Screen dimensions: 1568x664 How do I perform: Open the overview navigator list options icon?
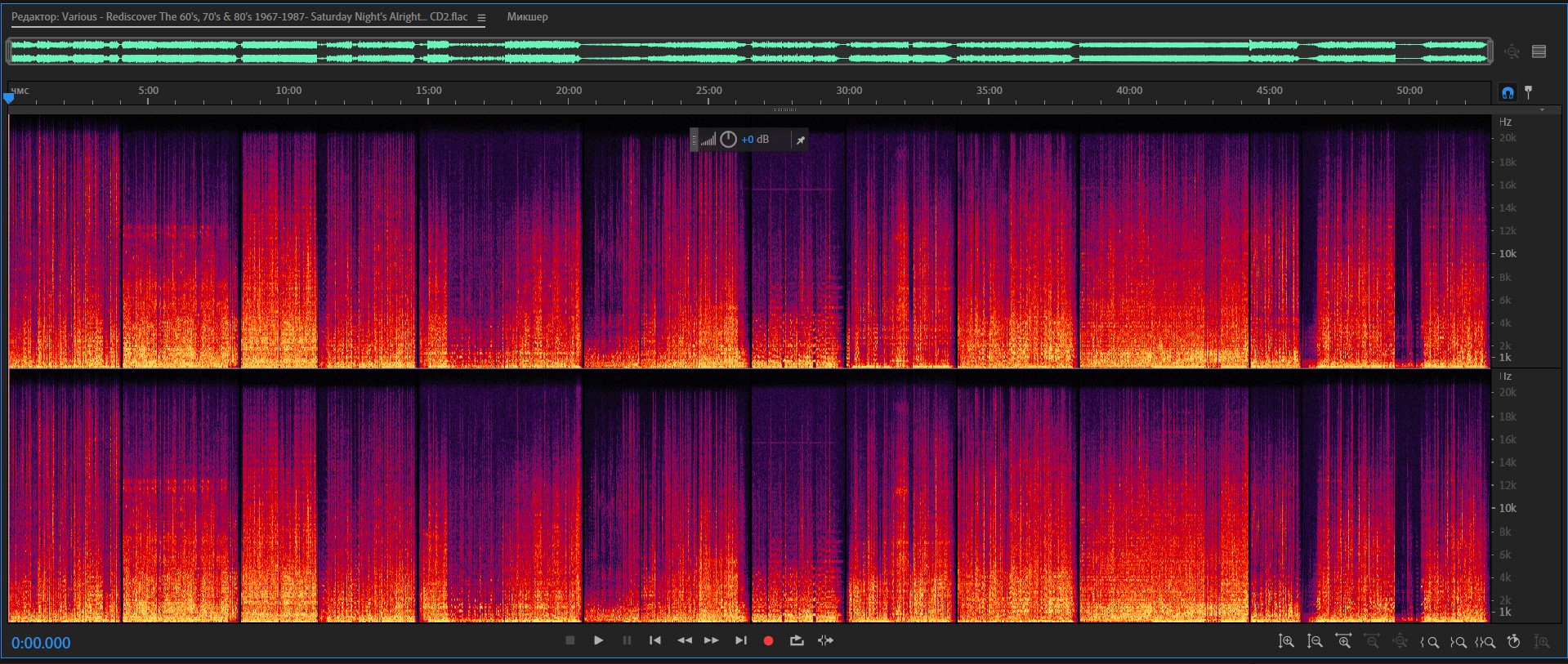click(x=1539, y=51)
